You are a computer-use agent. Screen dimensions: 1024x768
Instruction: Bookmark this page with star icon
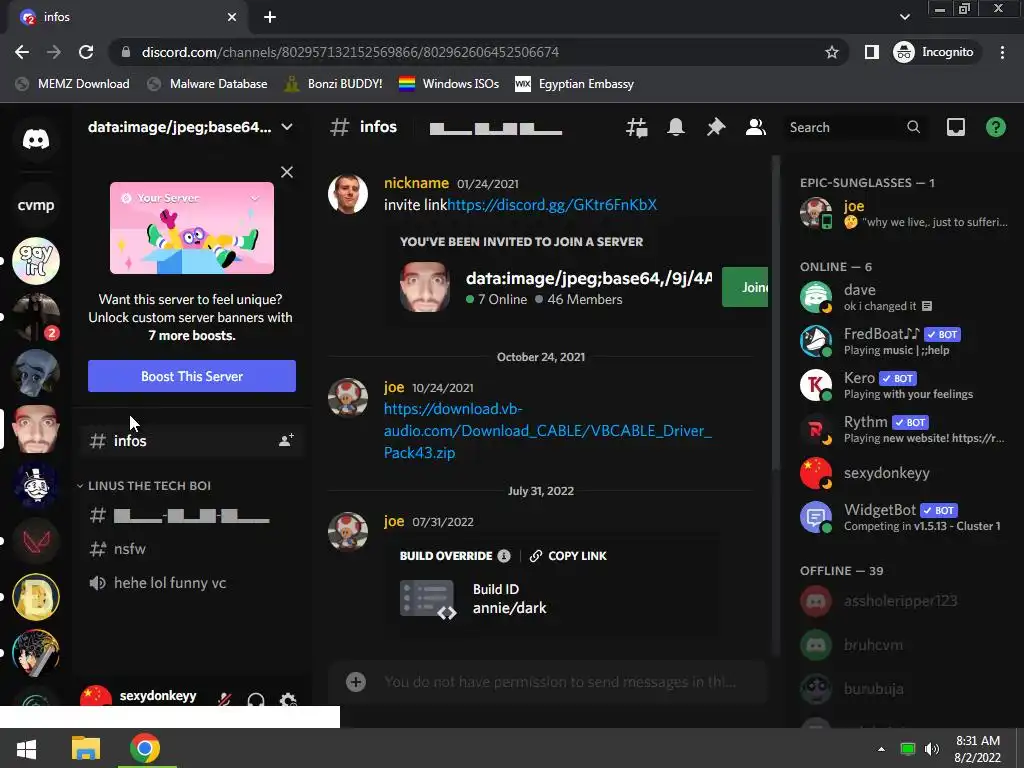pos(831,52)
